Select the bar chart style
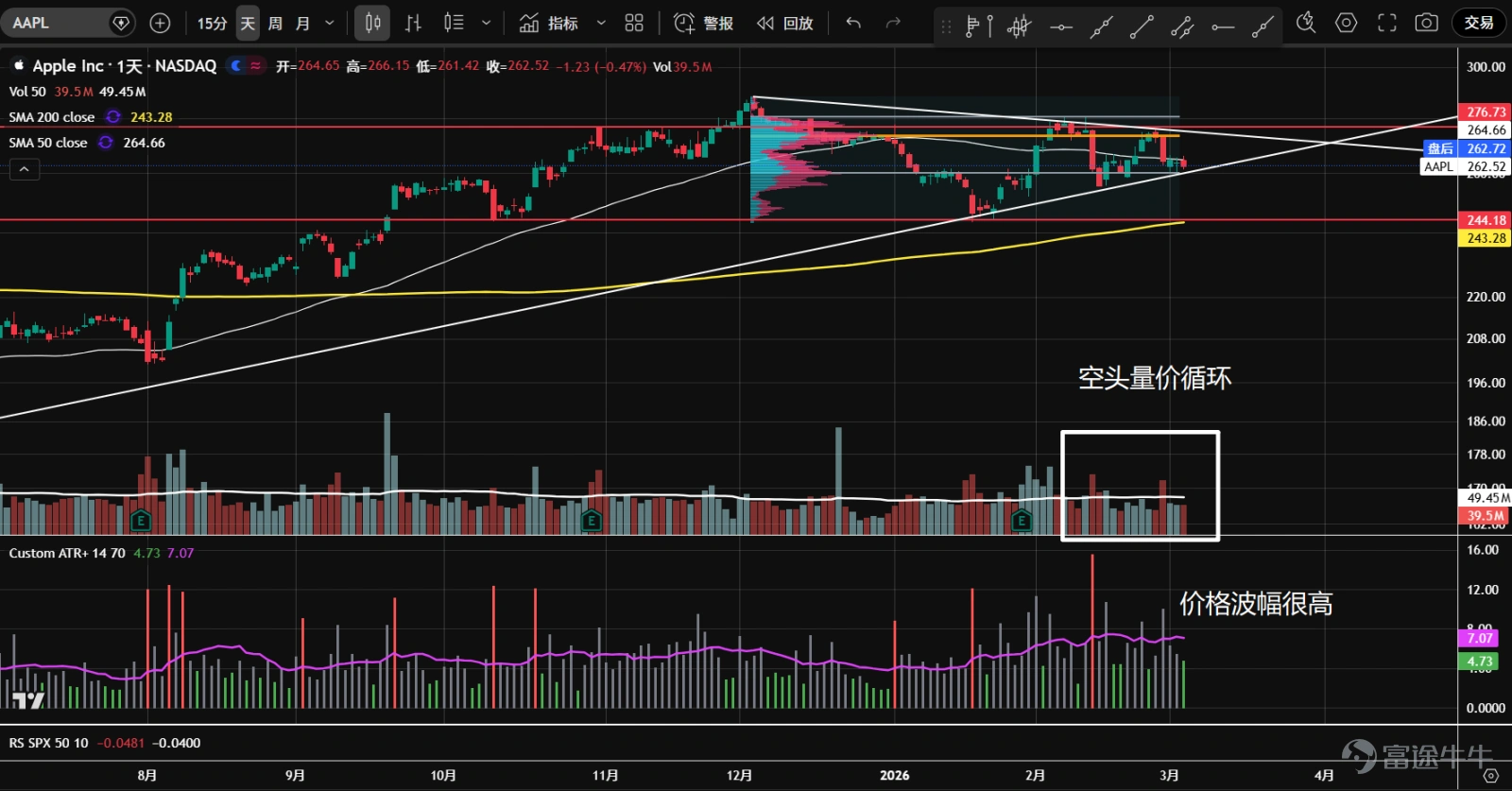This screenshot has height=791, width=1512. pos(413,23)
